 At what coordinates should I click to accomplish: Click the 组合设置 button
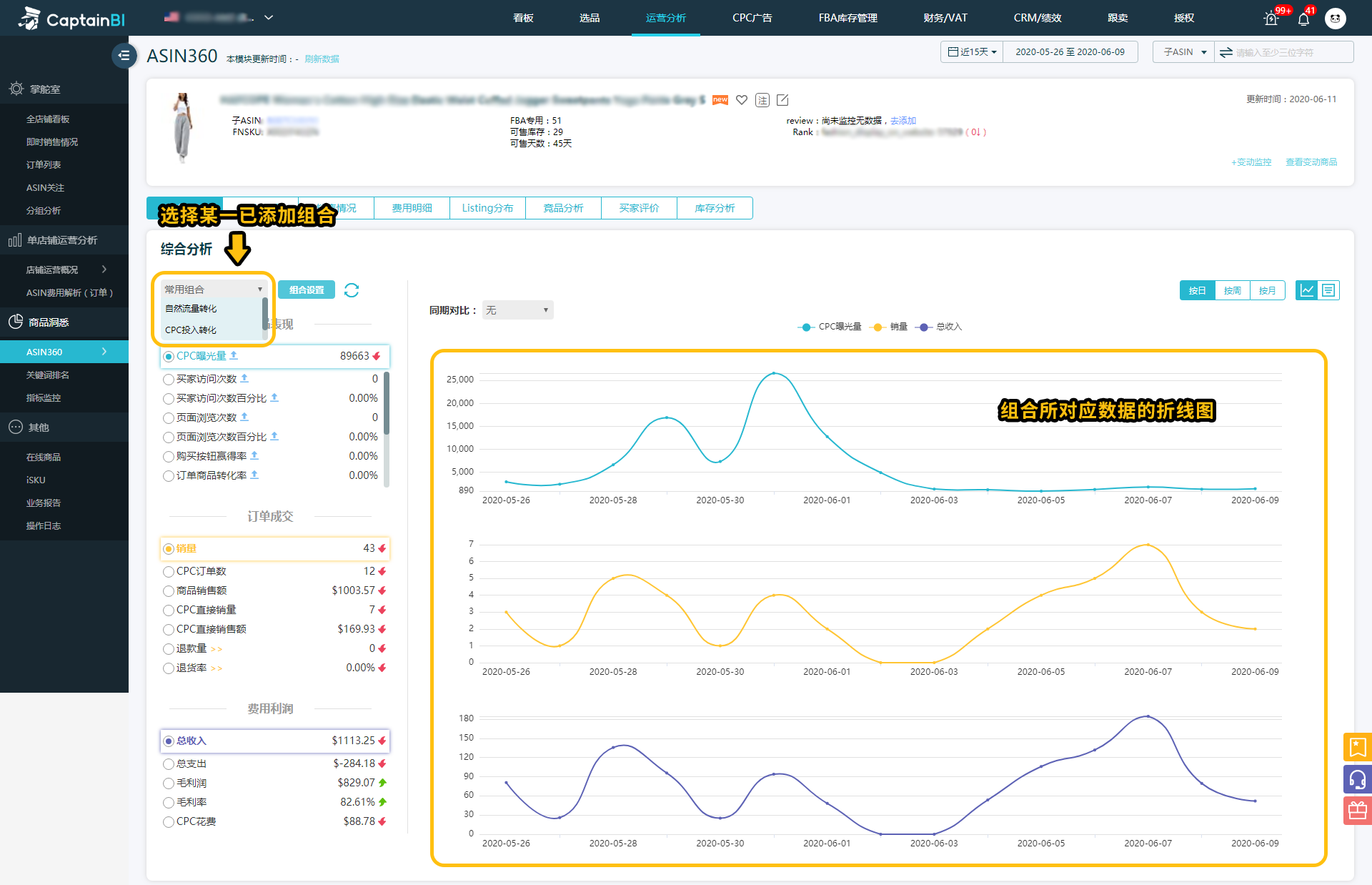tap(307, 290)
